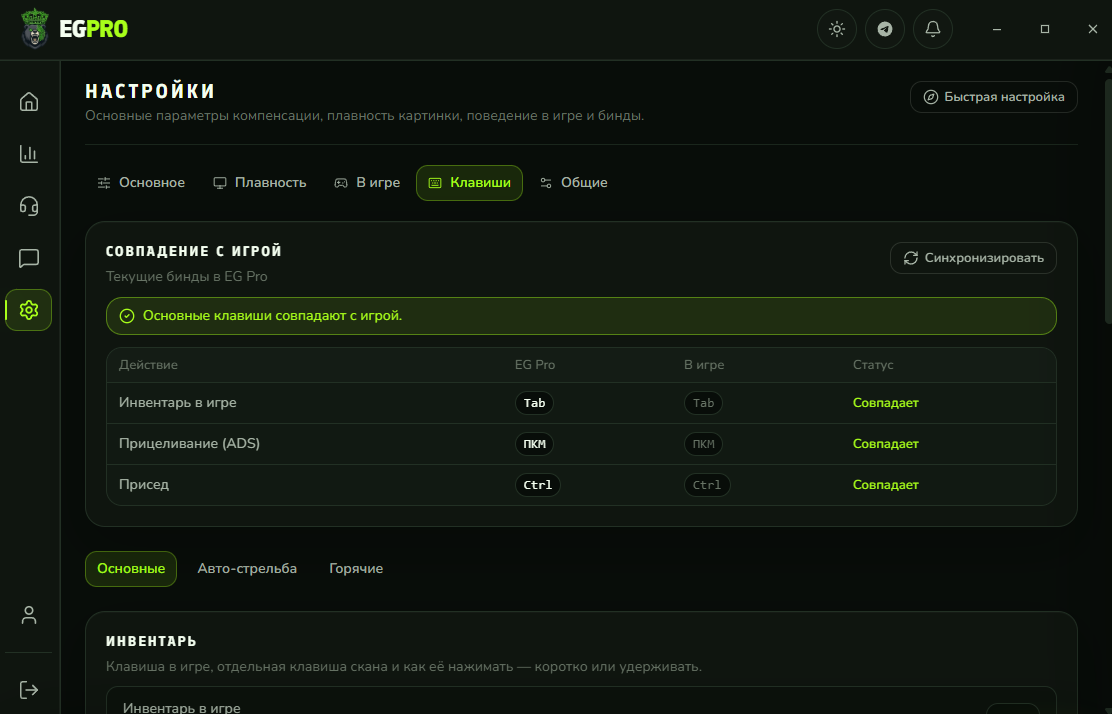This screenshot has width=1112, height=714.
Task: Open the statistics chart sidebar icon
Action: [28, 154]
